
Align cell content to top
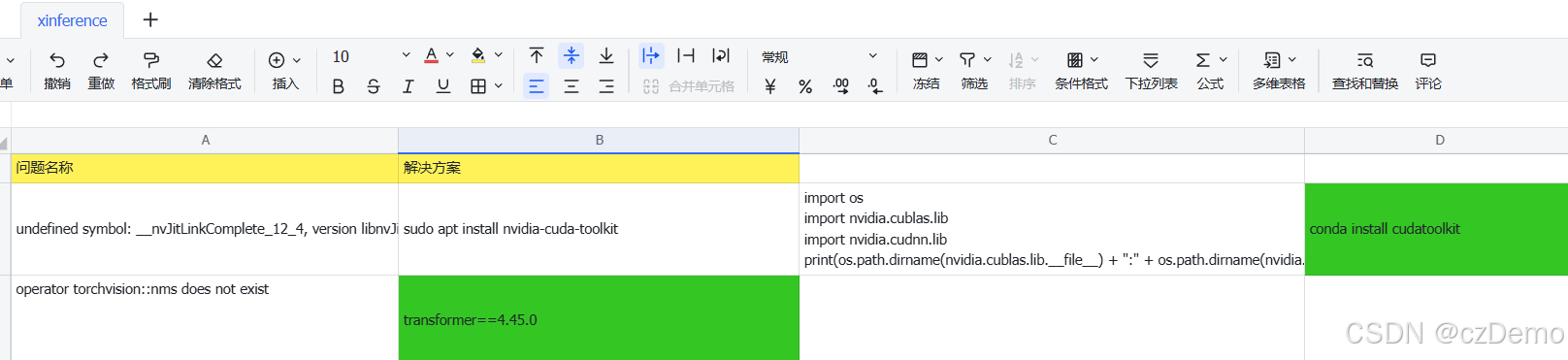(537, 55)
